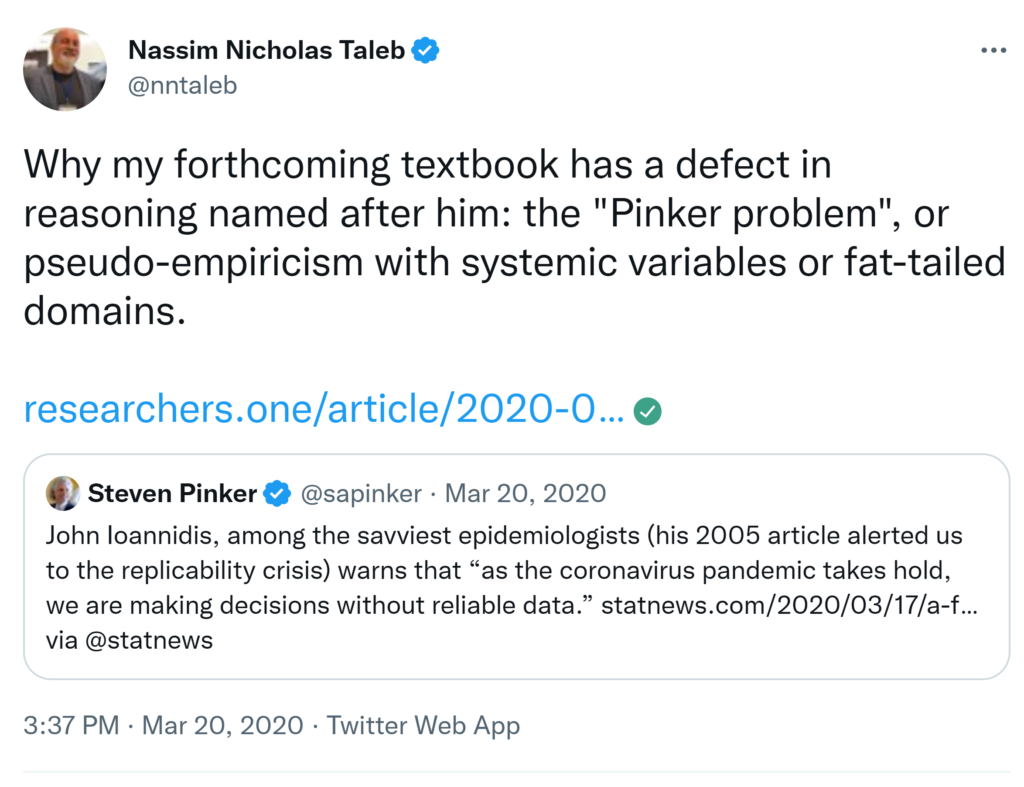This screenshot has height=787, width=1024.
Task: Click Nassim Taleb's profile avatar
Action: 65,69
